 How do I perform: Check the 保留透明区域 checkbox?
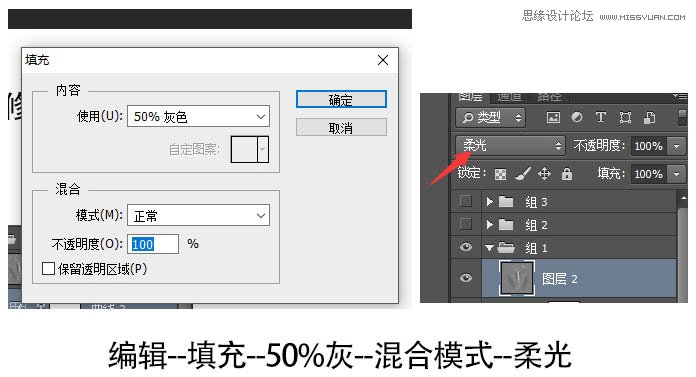[48, 269]
